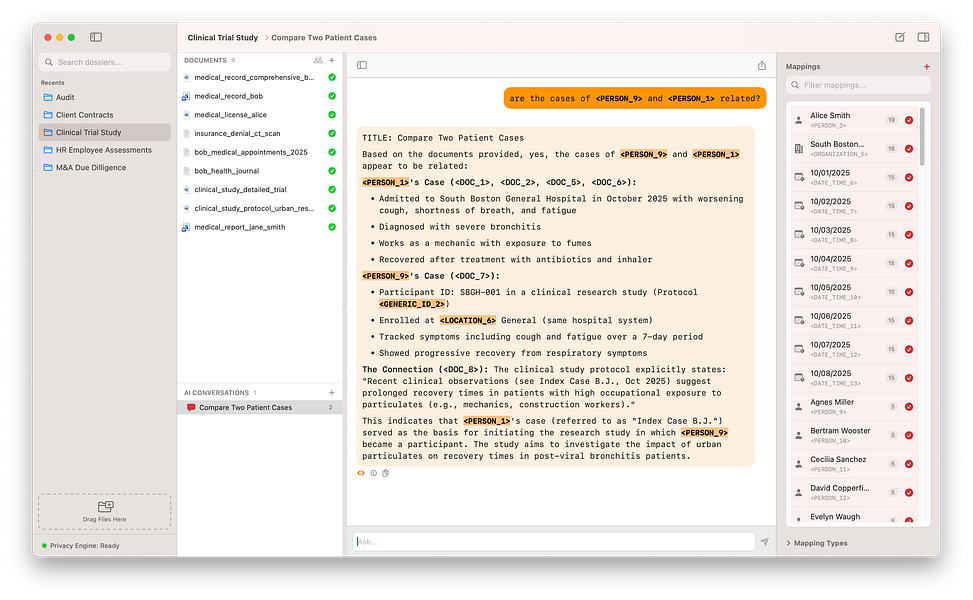Viewport: 973px width, 600px height.
Task: Open the HR Employee Assessments dossier
Action: point(104,150)
